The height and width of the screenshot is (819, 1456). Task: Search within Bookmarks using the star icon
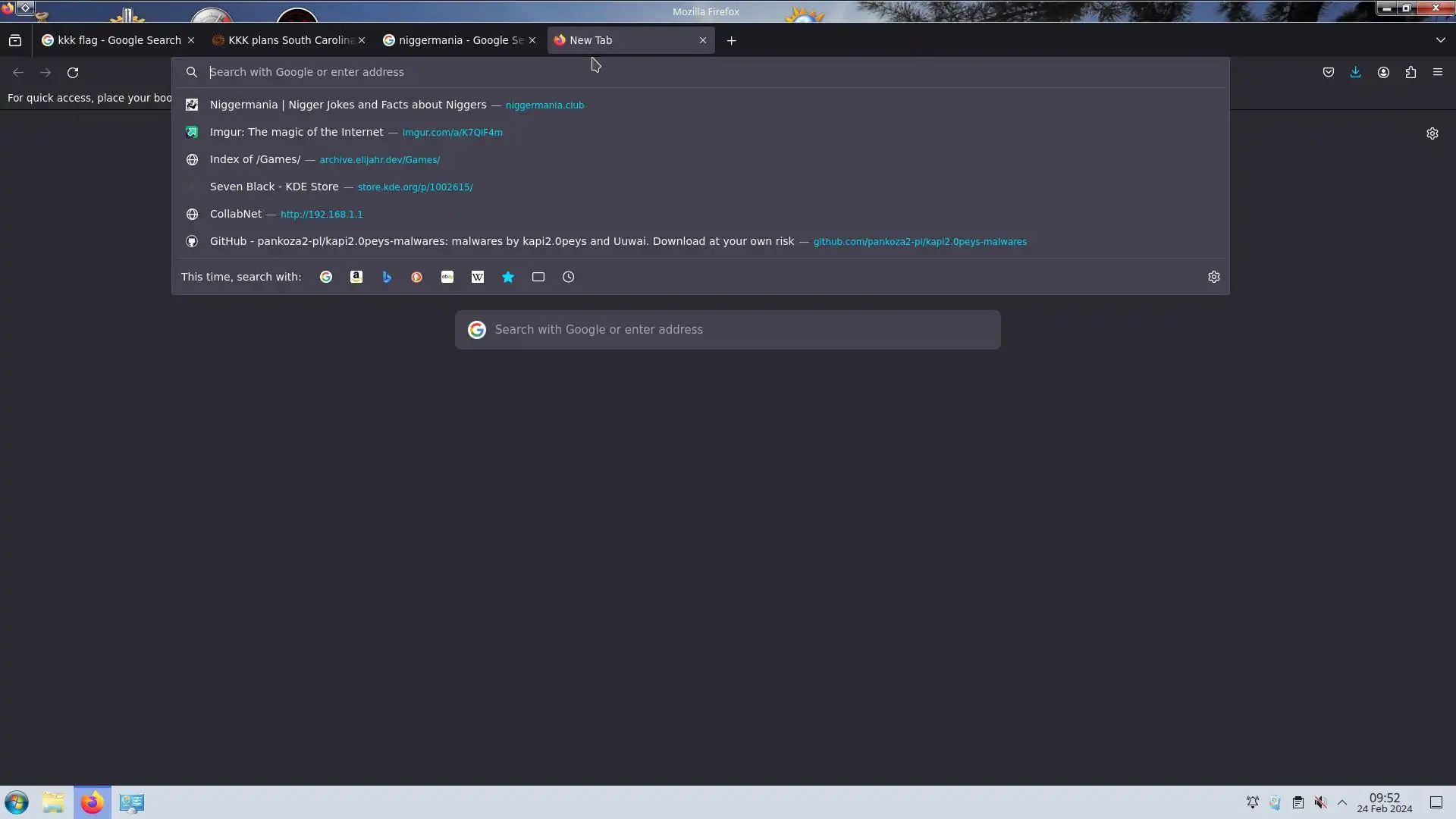point(508,278)
